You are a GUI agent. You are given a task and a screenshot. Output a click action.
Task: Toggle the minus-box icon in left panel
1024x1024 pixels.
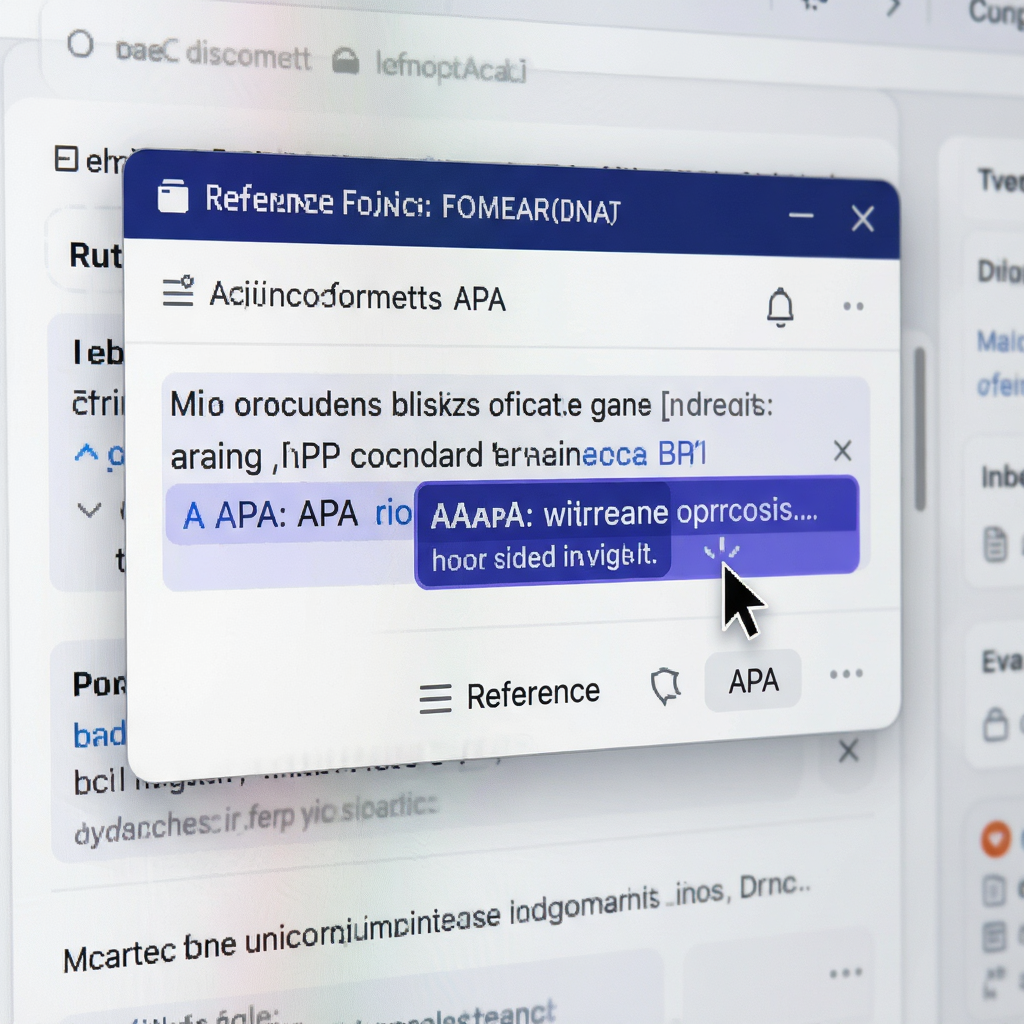coord(66,159)
